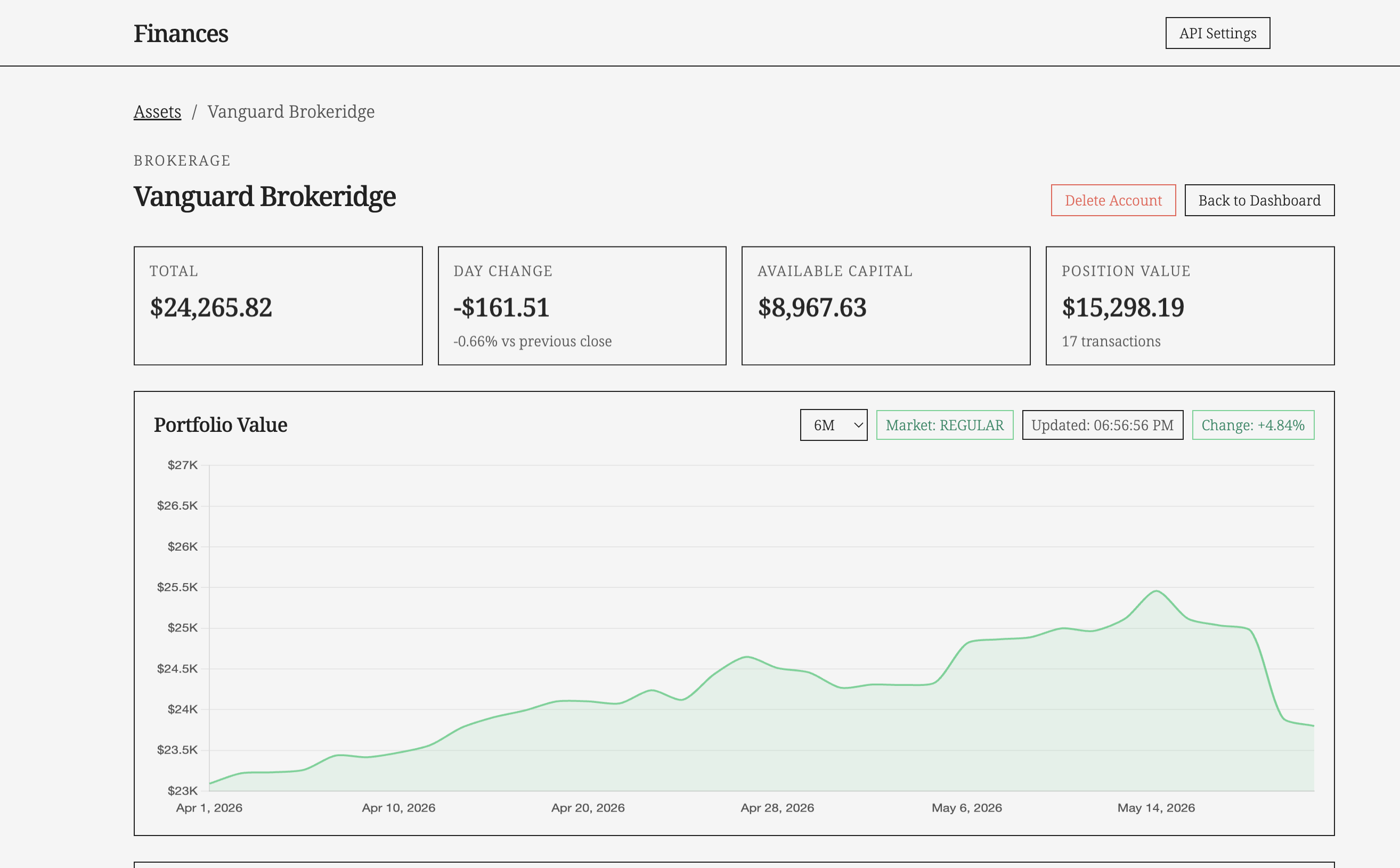This screenshot has width=1400, height=868.
Task: Click the $26K y-axis label
Action: click(183, 546)
